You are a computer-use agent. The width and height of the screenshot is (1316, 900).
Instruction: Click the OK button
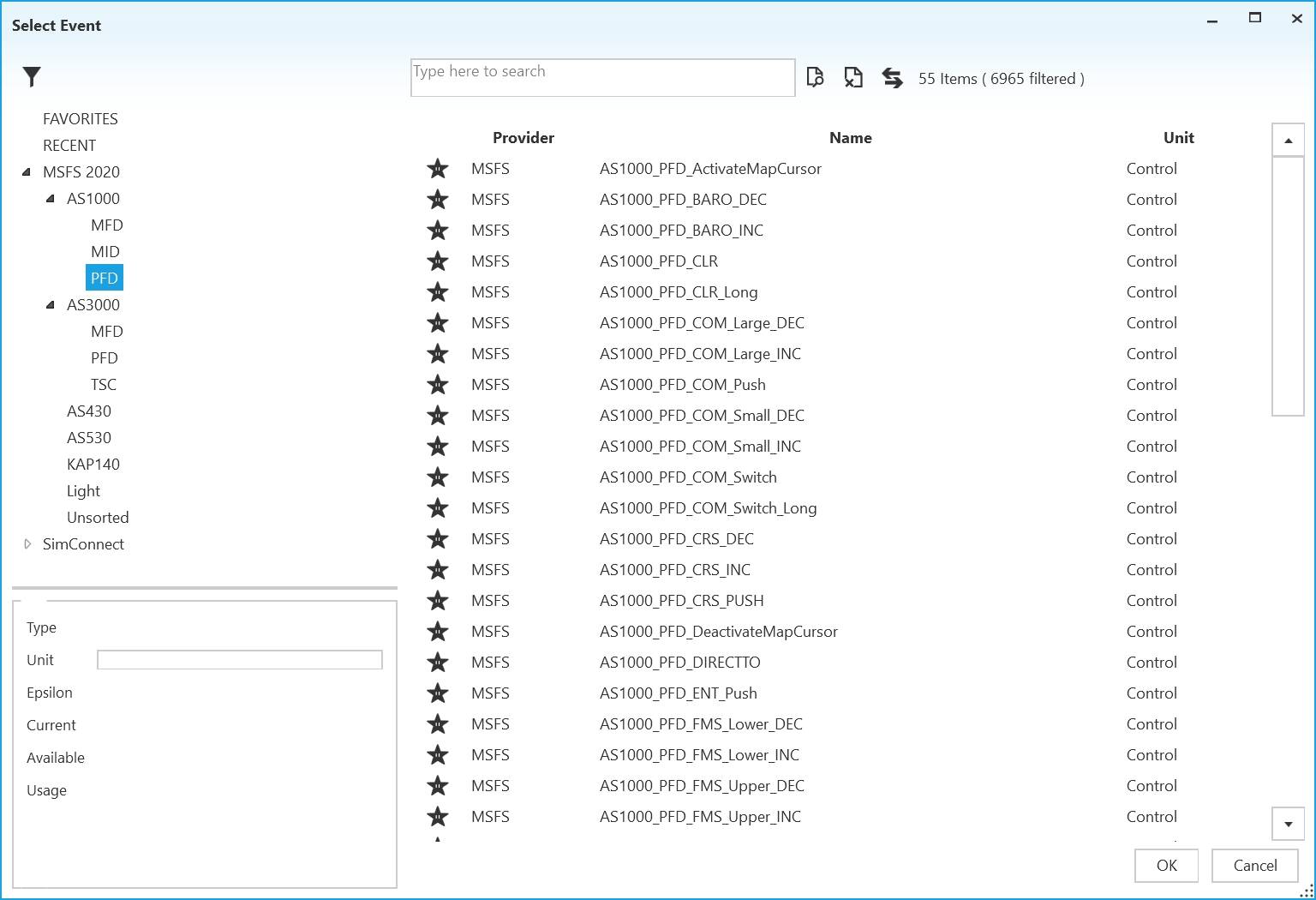pyautogui.click(x=1166, y=866)
